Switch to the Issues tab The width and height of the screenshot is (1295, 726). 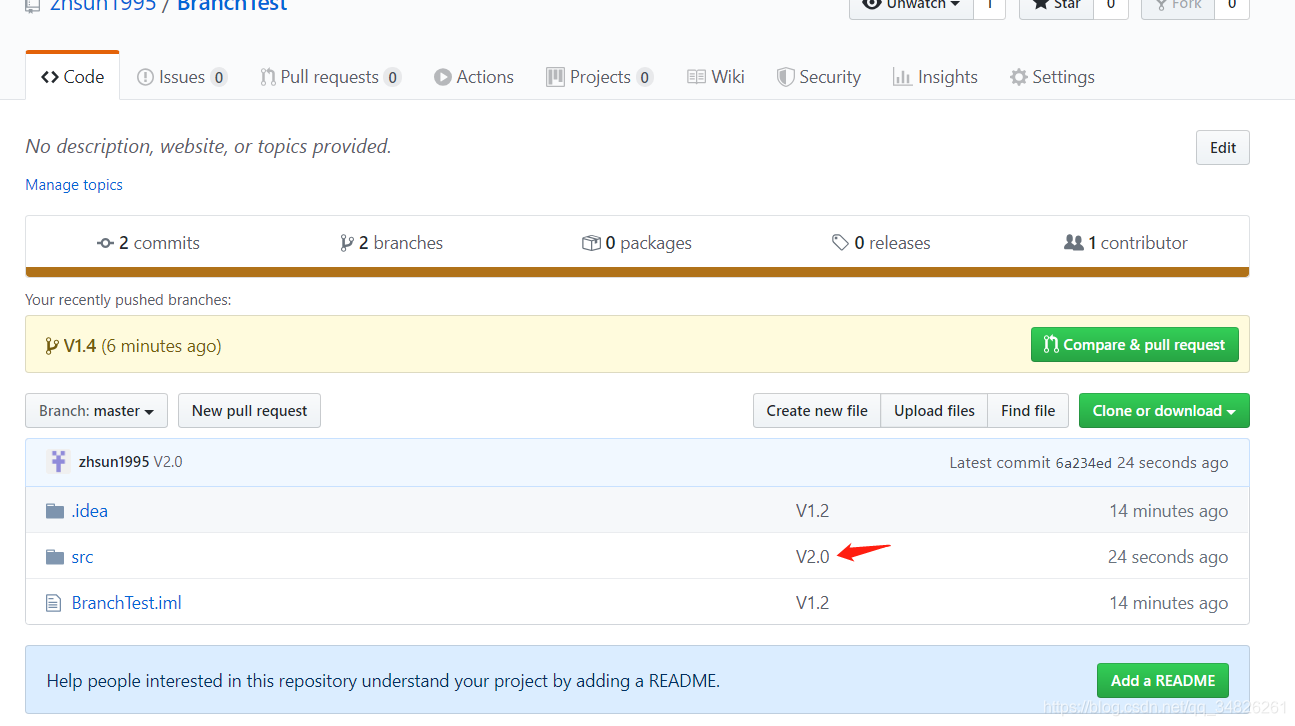[182, 77]
